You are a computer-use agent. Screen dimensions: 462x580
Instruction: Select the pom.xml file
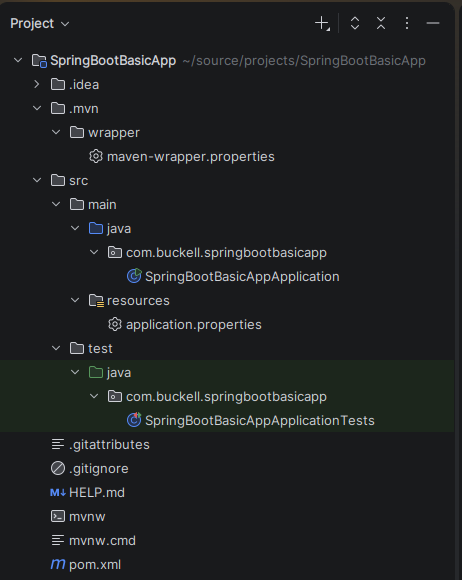95,564
